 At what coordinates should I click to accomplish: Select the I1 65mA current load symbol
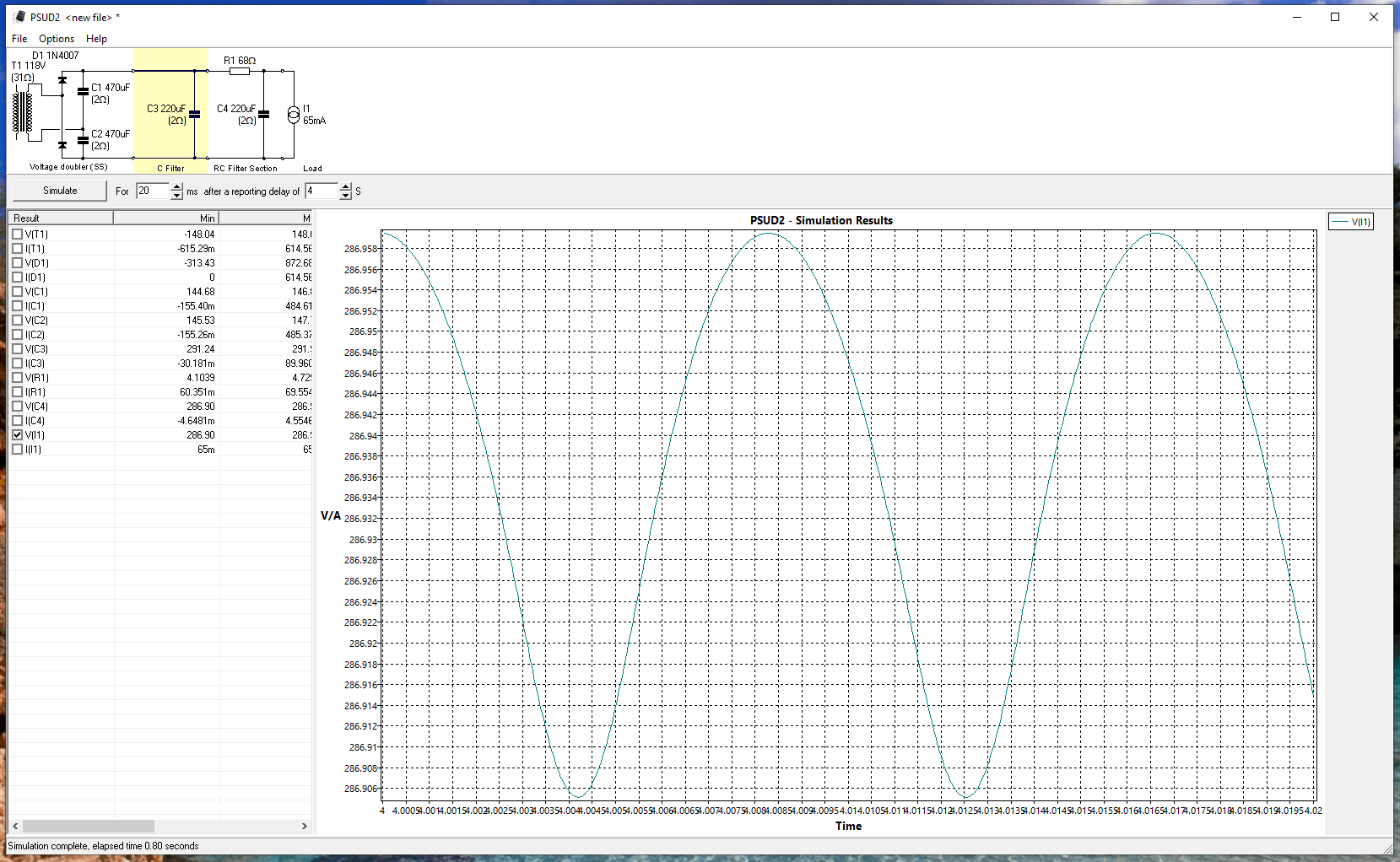point(294,114)
